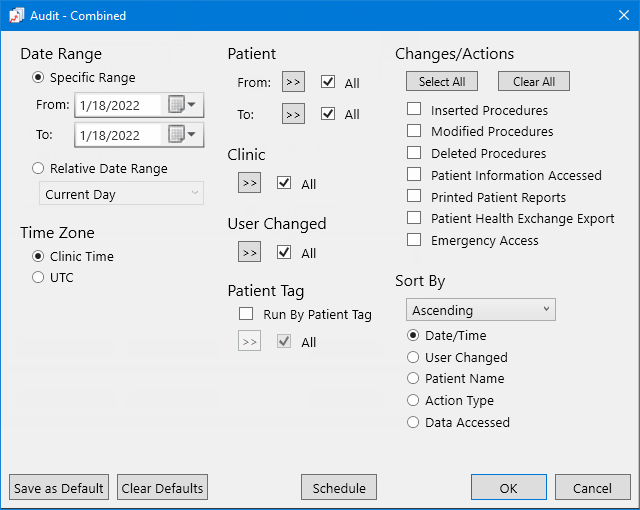This screenshot has width=640, height=510.
Task: Click the Schedule button
Action: point(339,487)
